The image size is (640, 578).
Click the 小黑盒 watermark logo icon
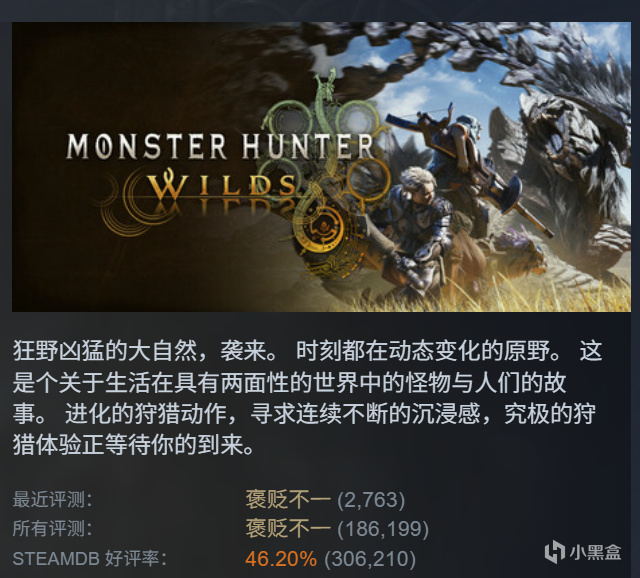(555, 551)
